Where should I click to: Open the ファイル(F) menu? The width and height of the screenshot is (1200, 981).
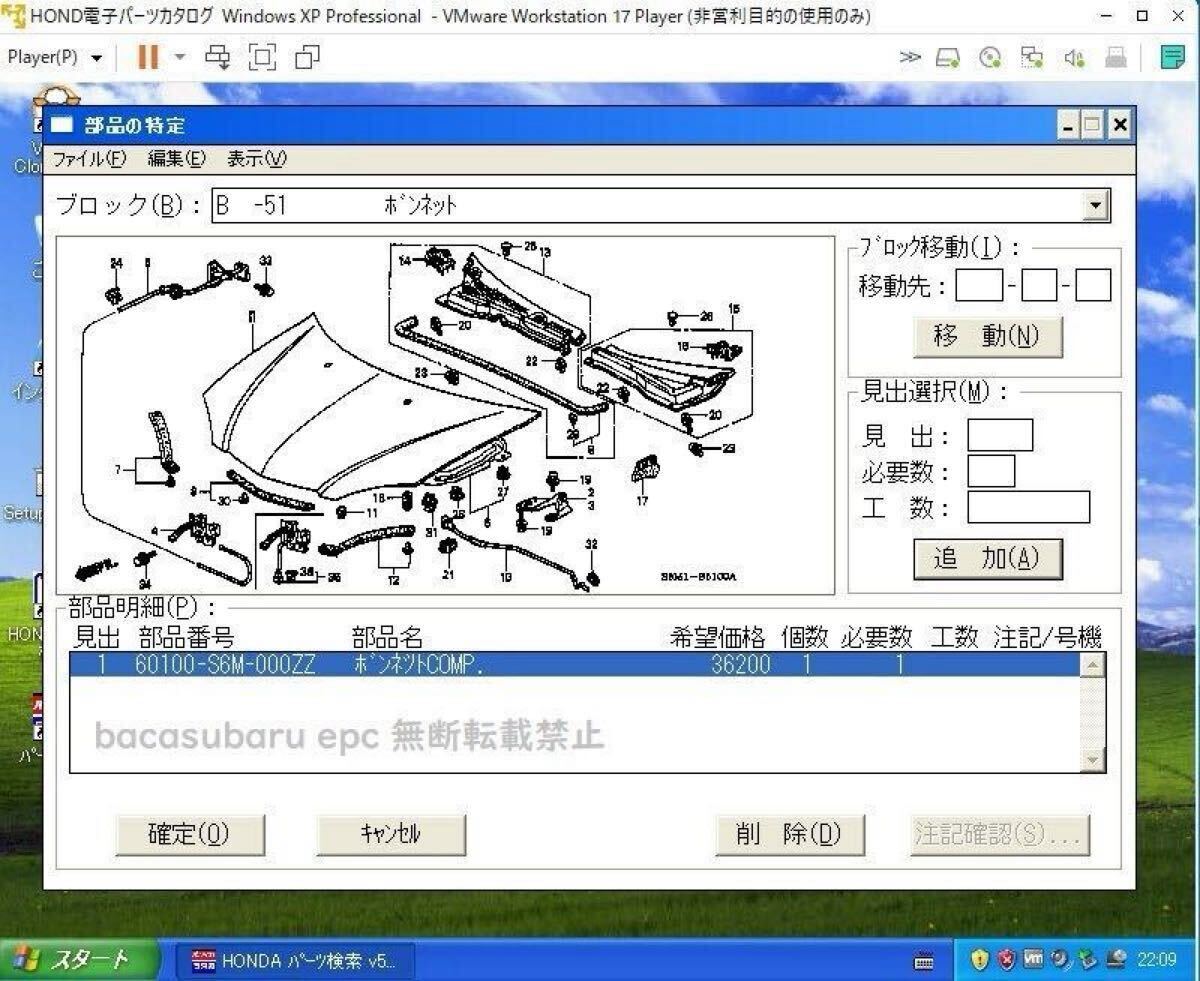[89, 159]
